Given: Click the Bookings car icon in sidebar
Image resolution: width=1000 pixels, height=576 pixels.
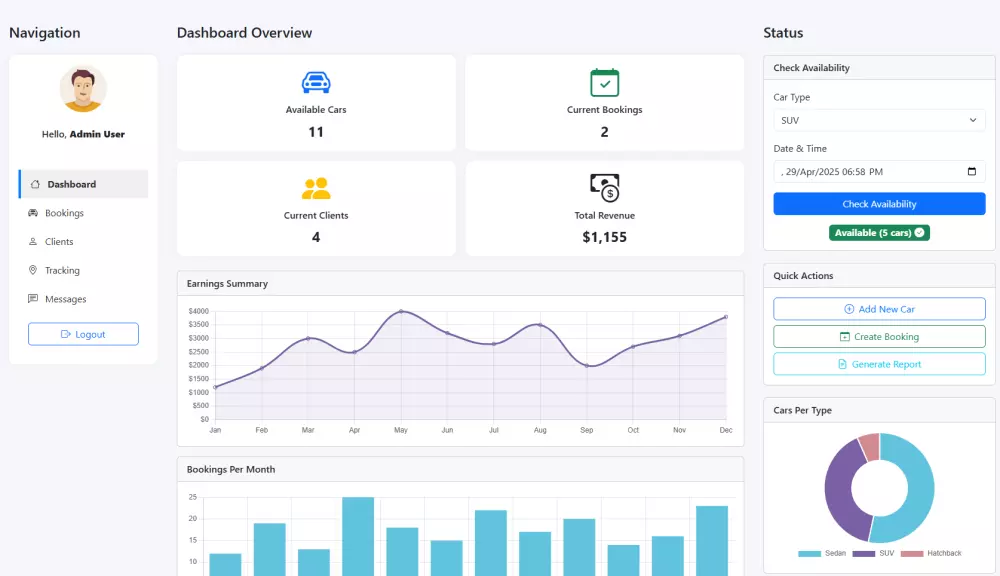Looking at the screenshot, I should click(x=33, y=213).
